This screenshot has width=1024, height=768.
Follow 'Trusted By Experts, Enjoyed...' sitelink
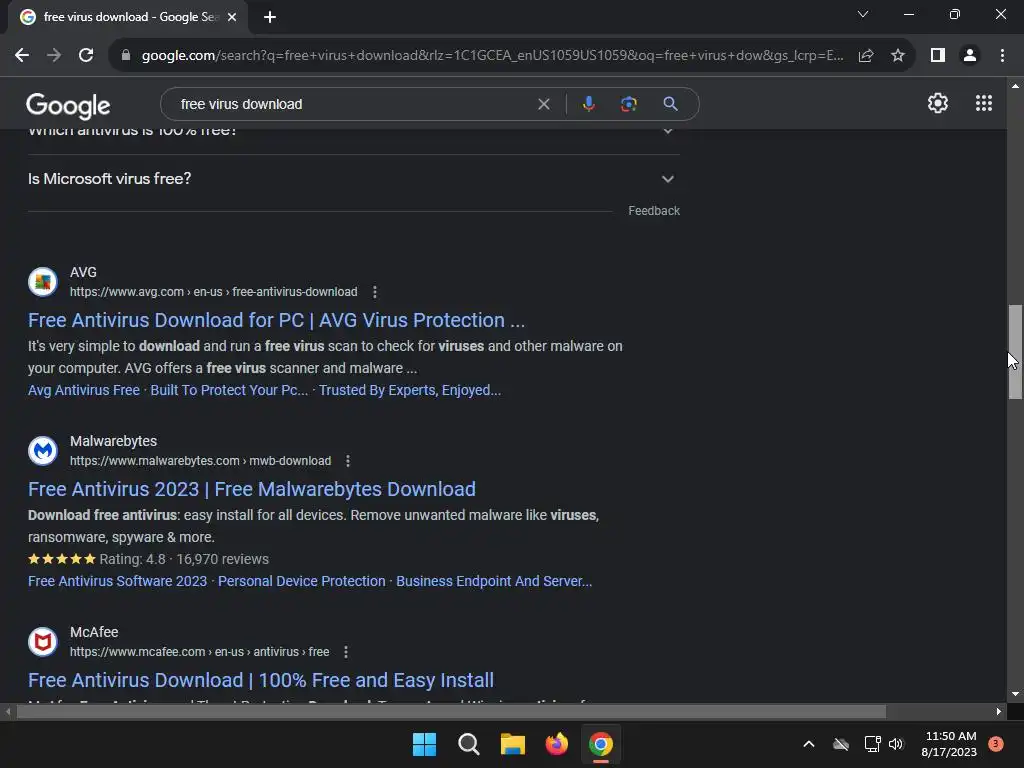pos(410,390)
